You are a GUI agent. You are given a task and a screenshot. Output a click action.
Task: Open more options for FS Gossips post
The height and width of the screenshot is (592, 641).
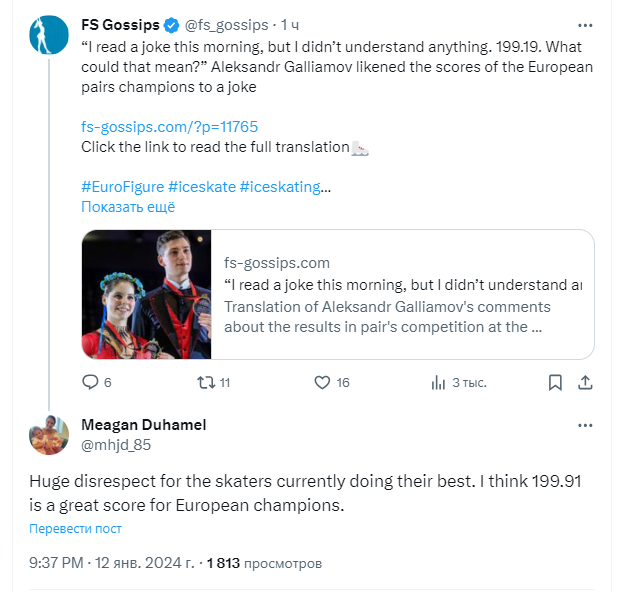[x=586, y=24]
